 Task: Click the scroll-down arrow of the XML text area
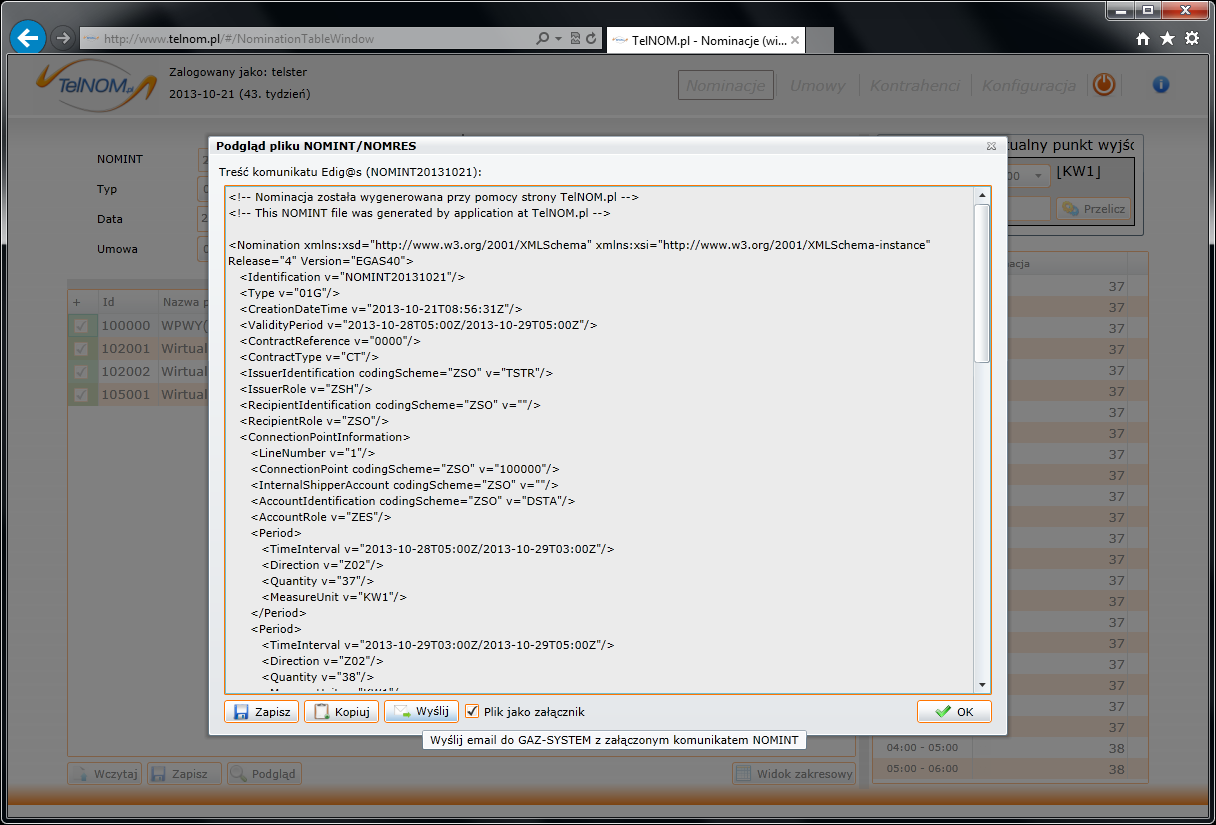coord(982,685)
